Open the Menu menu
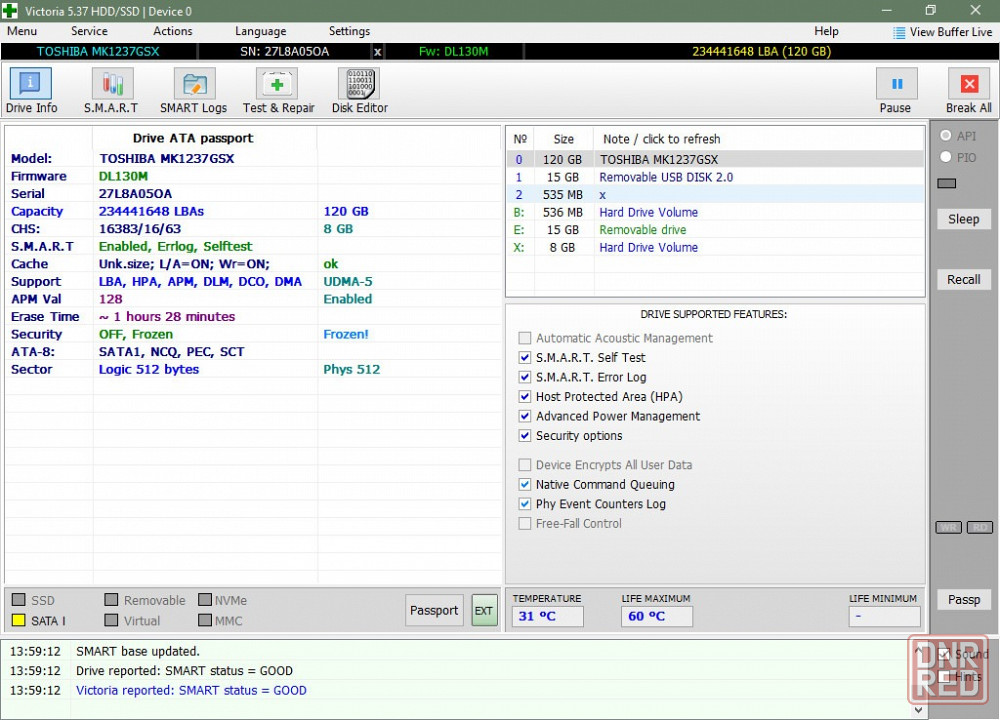The height and width of the screenshot is (720, 1000). coord(22,31)
